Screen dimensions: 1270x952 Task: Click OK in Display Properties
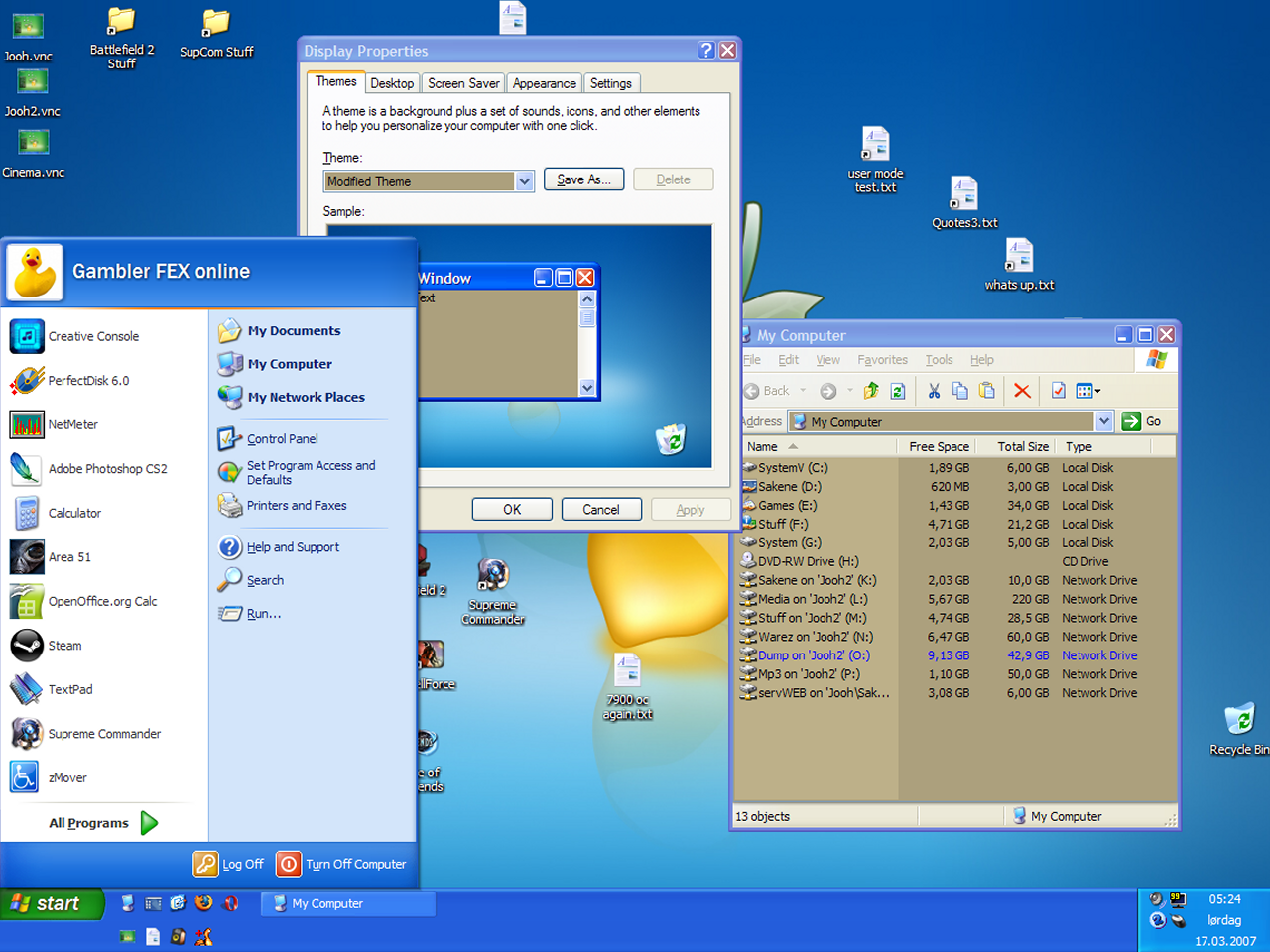[x=512, y=509]
